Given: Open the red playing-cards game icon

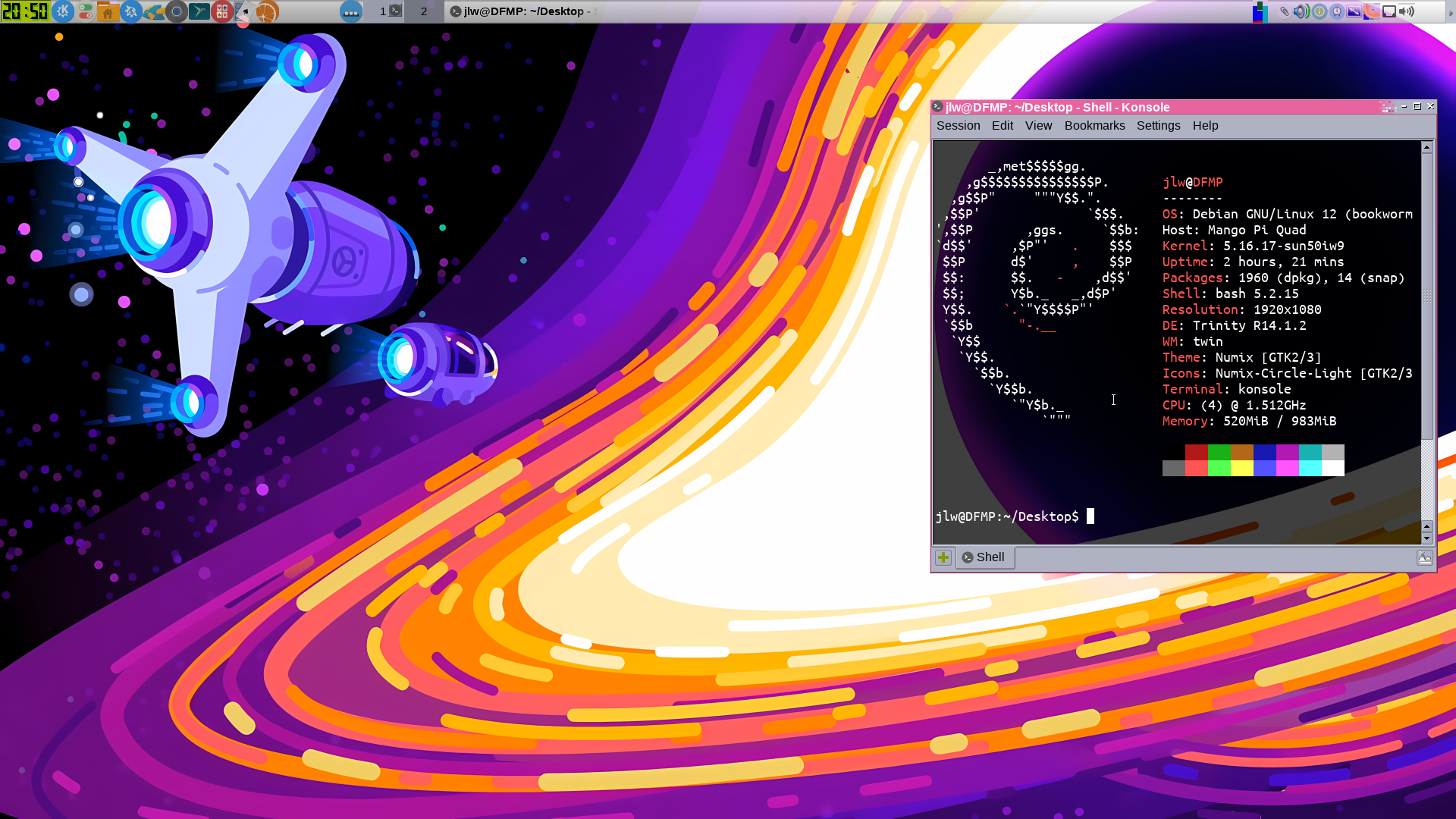Looking at the screenshot, I should coord(221,11).
